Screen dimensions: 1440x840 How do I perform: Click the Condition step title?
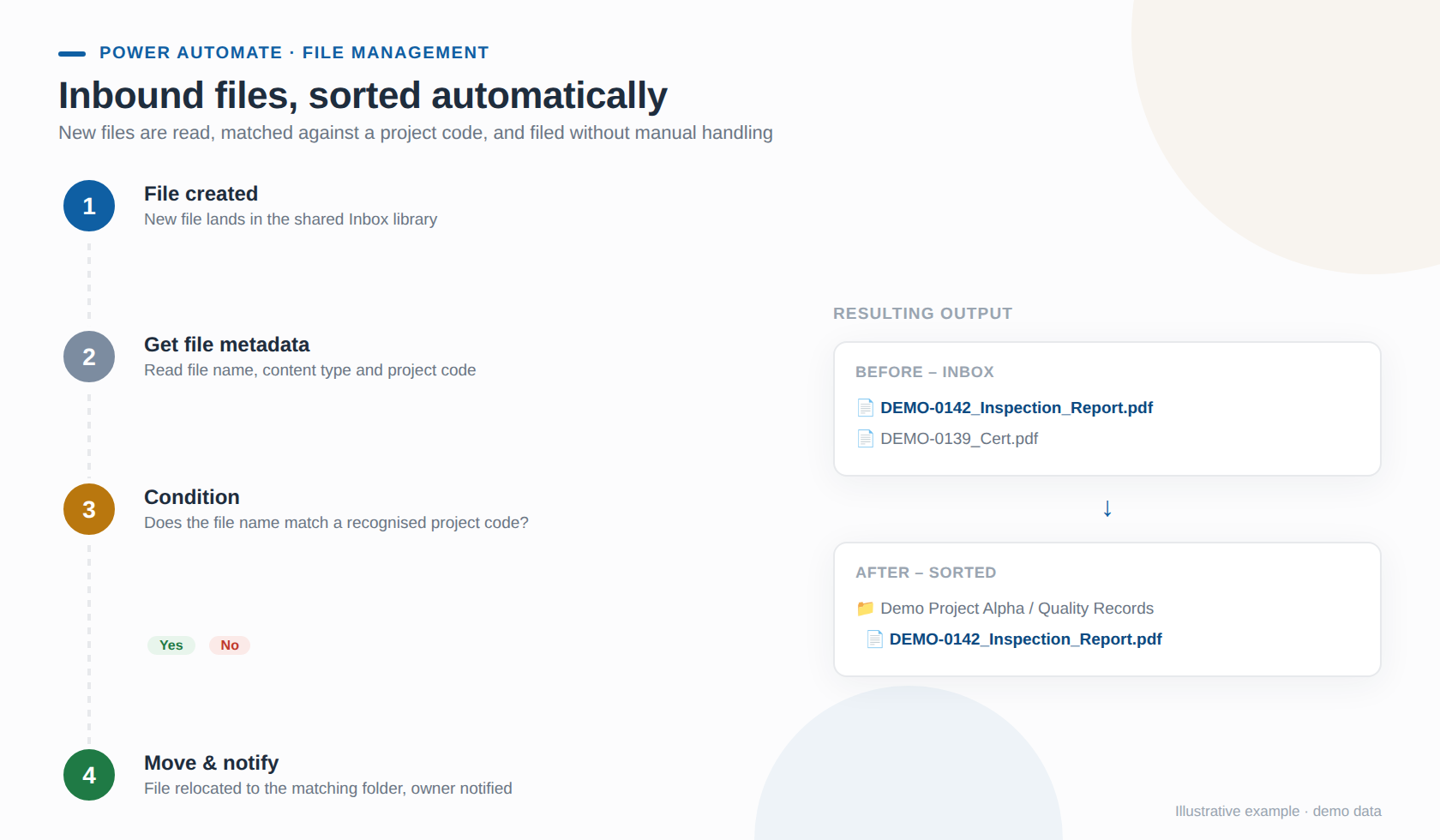[x=192, y=497]
